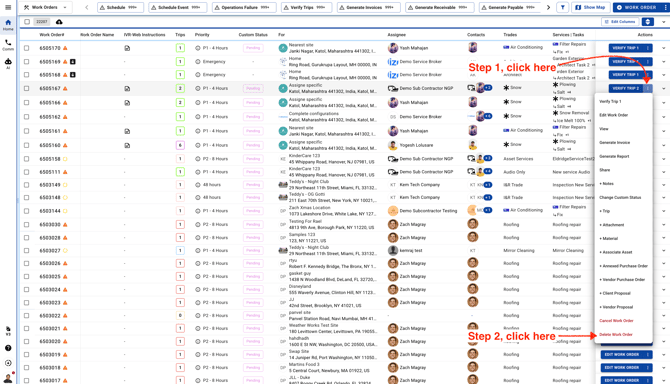Expand the 6505167 row chevron

tap(664, 88)
